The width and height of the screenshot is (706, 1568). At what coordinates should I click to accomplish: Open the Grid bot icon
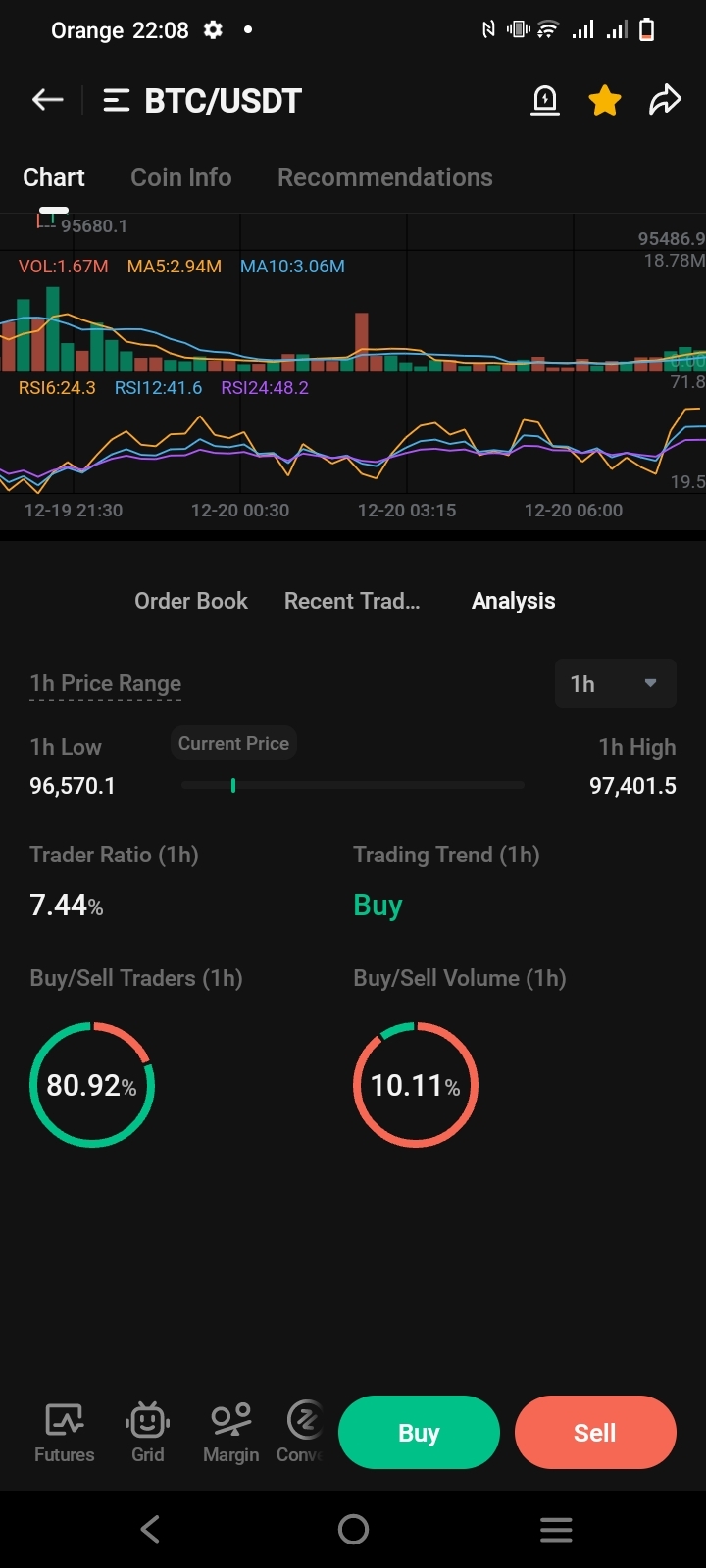coord(148,1433)
